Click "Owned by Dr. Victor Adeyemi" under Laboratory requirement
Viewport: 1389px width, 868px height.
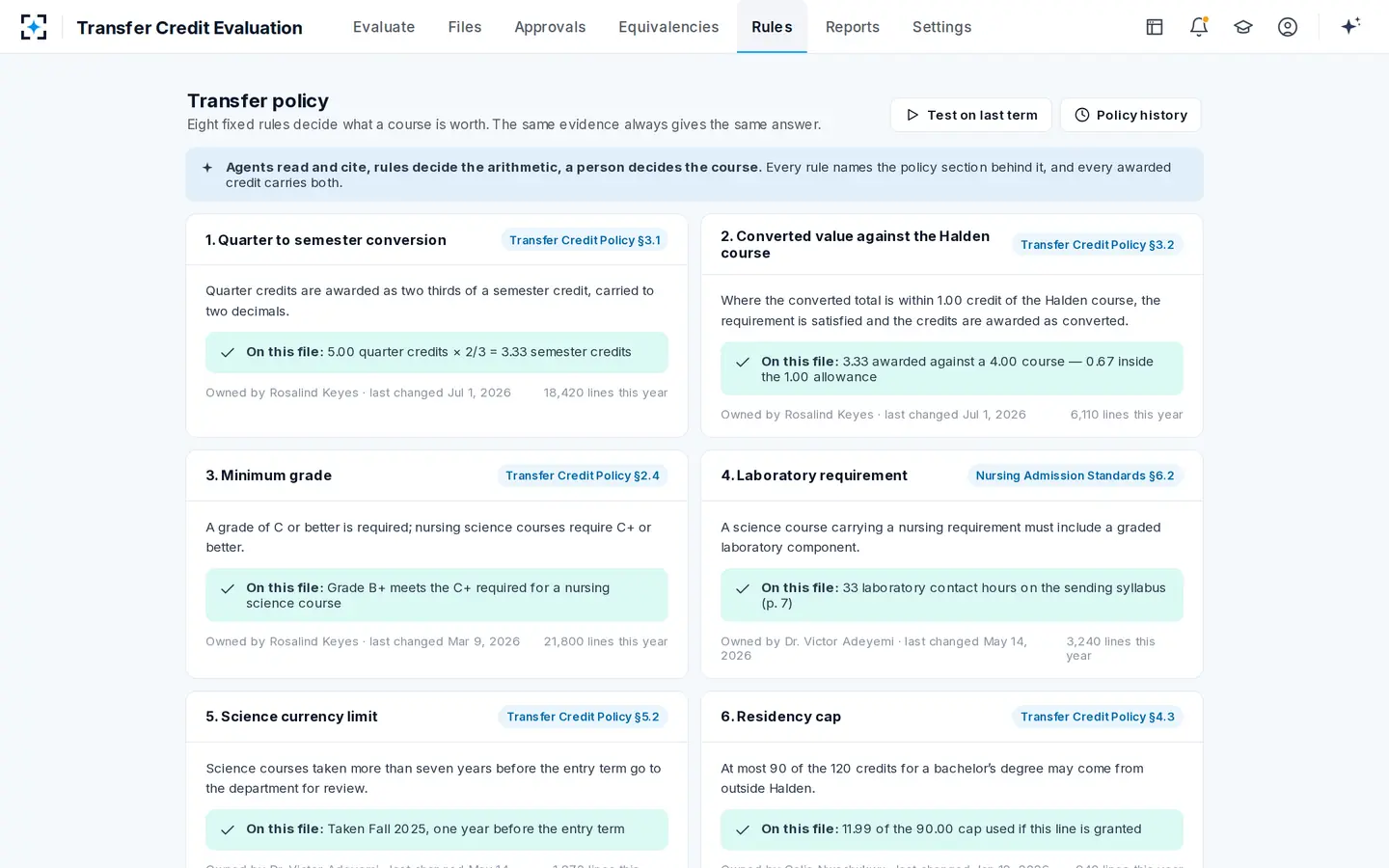807,641
